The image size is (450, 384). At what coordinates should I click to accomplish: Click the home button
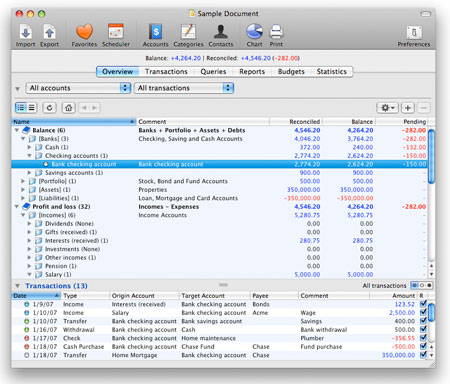(69, 108)
